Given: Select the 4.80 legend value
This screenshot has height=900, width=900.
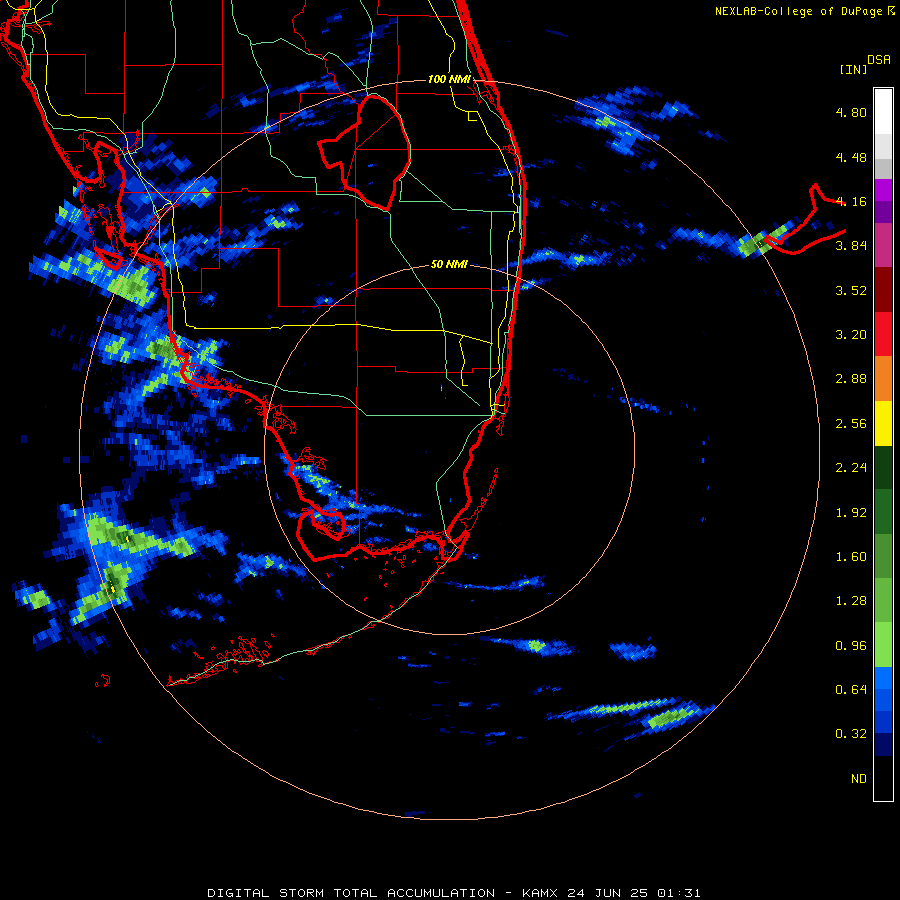Looking at the screenshot, I should pyautogui.click(x=851, y=112).
